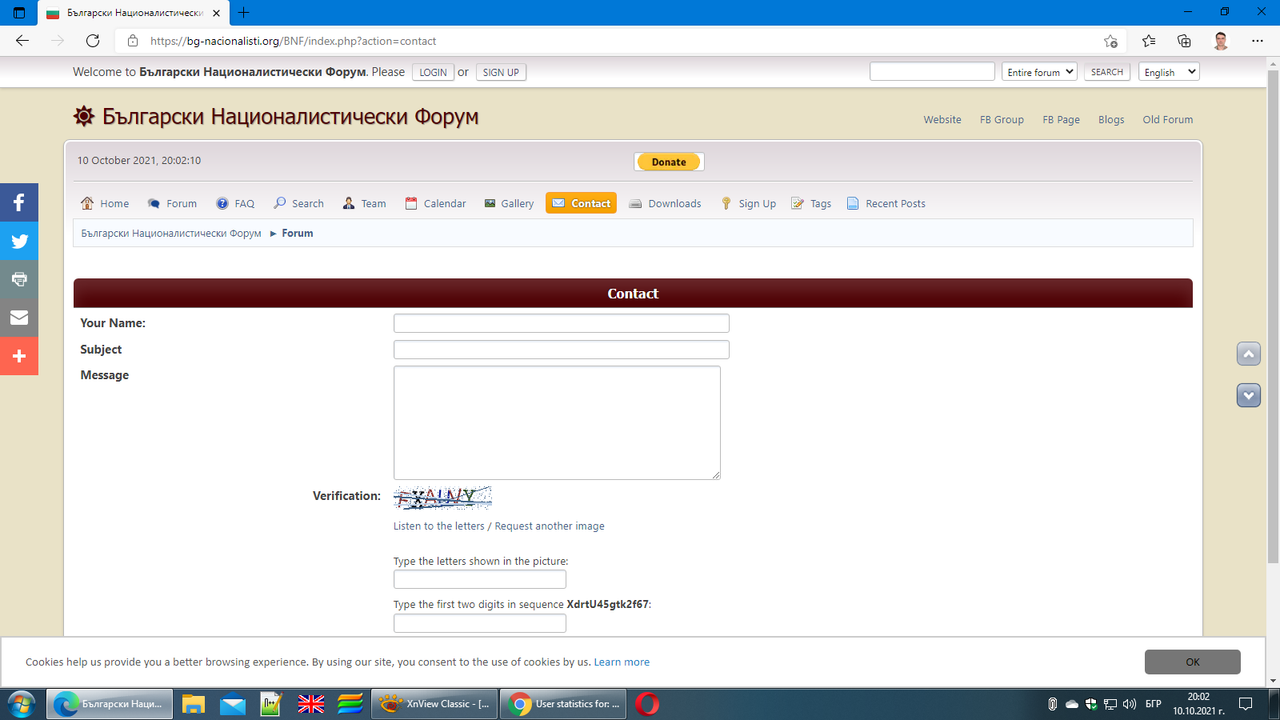1280x720 pixels.
Task: Go back with browser back arrow
Action: 22,41
